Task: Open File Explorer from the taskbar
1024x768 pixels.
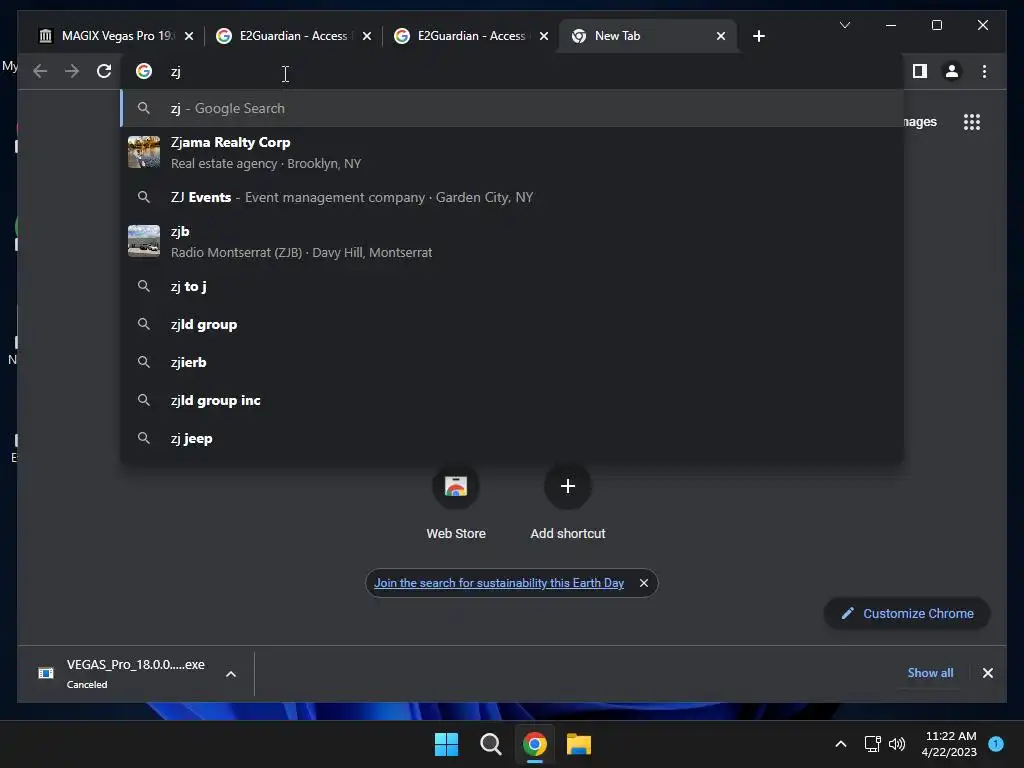Action: [579, 744]
